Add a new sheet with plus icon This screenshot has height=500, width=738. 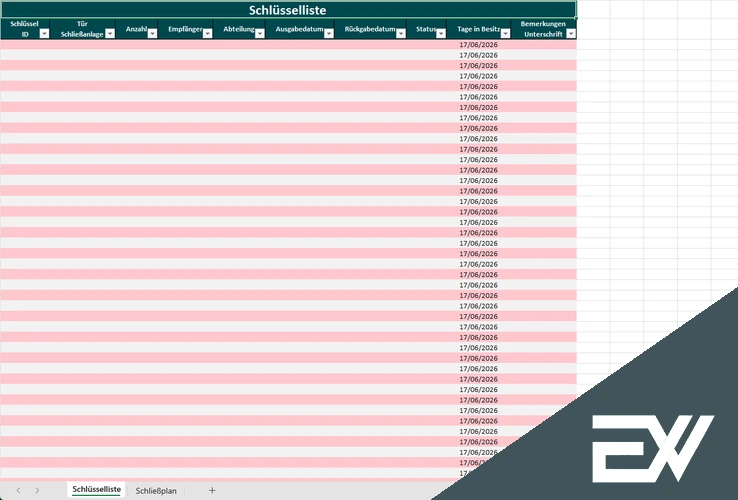(x=212, y=491)
